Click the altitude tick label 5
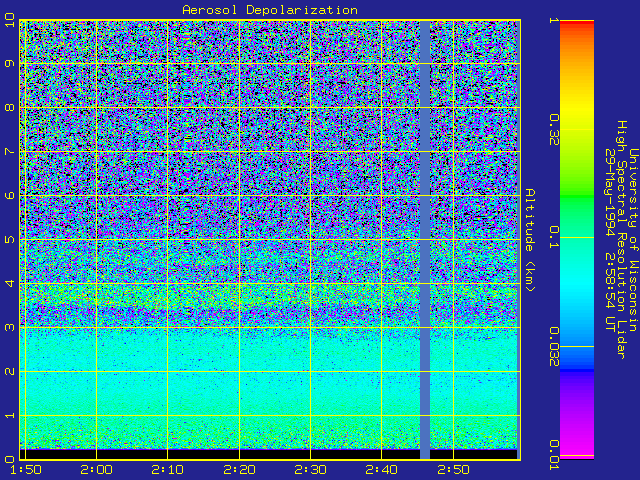 pyautogui.click(x=9, y=239)
